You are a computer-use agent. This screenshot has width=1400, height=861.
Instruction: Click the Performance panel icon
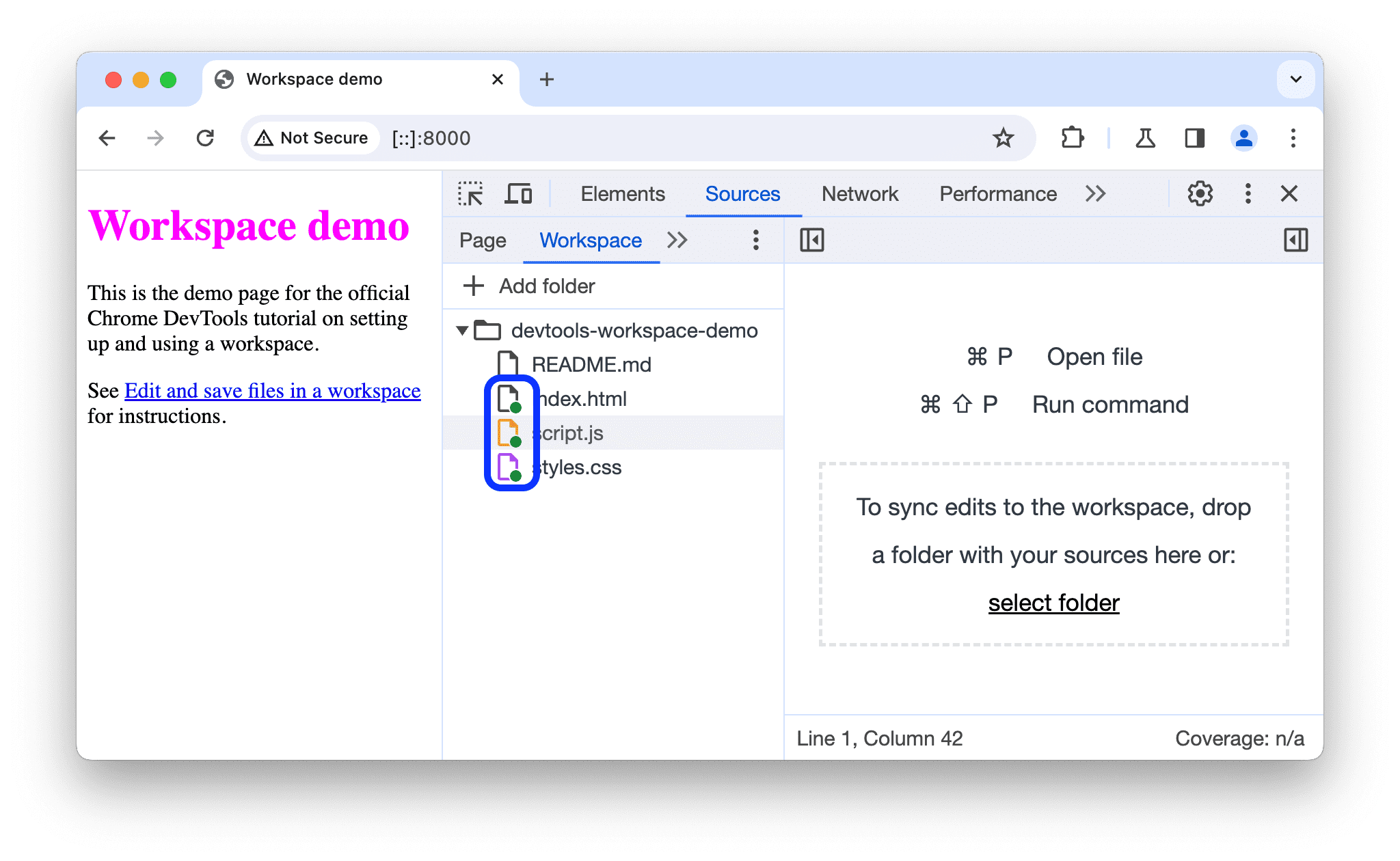pos(997,194)
